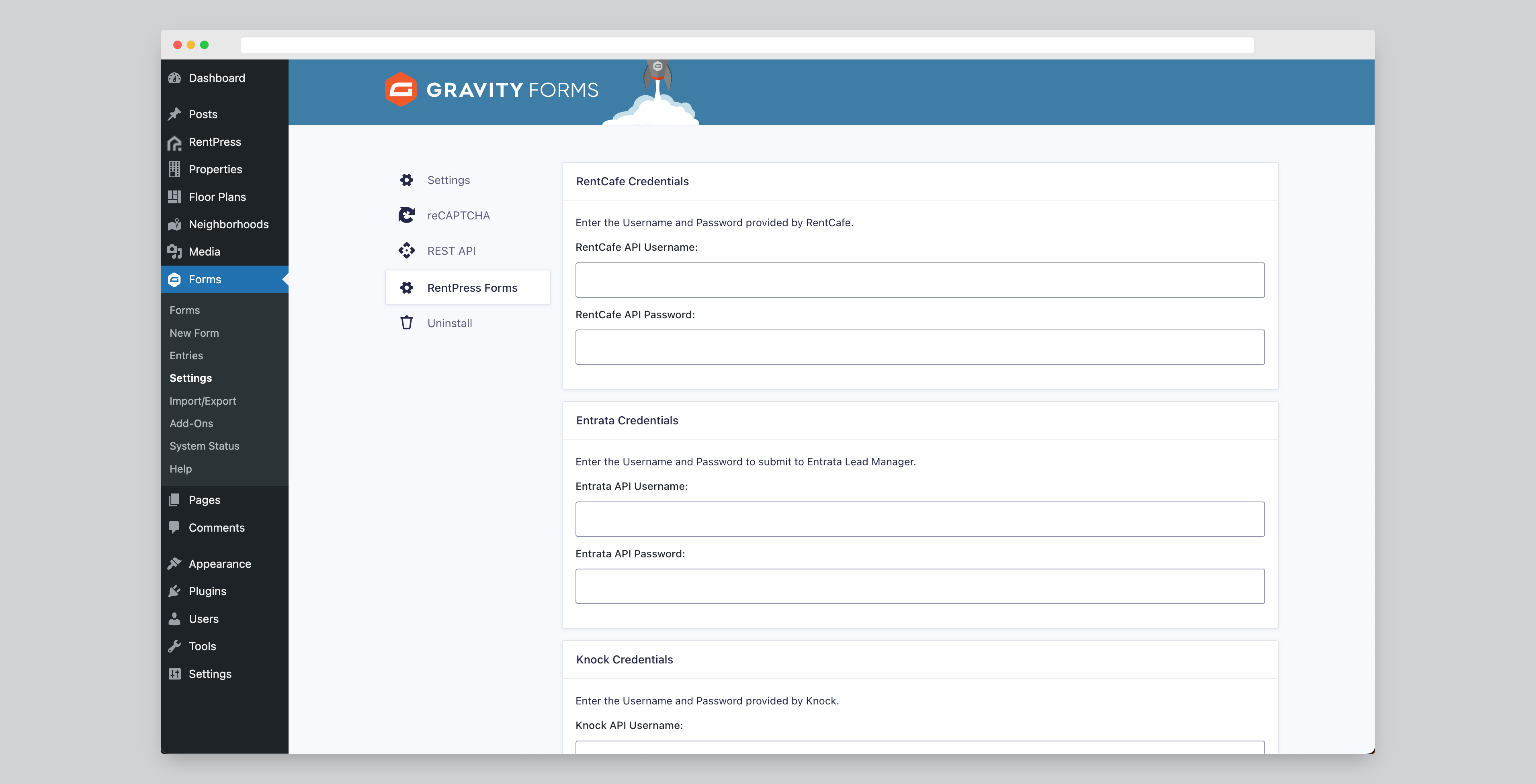Open the Neighborhoods menu item
This screenshot has width=1536, height=784.
pyautogui.click(x=224, y=224)
